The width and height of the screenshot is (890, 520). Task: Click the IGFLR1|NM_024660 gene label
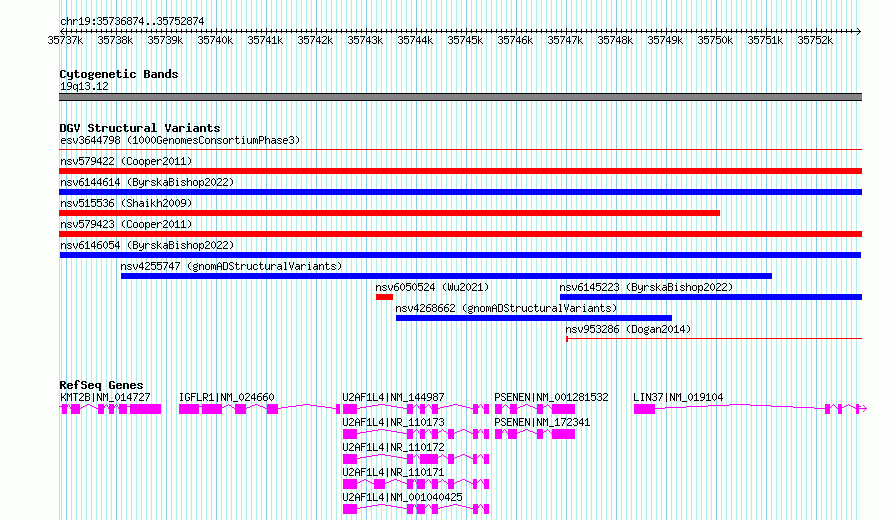coord(226,397)
